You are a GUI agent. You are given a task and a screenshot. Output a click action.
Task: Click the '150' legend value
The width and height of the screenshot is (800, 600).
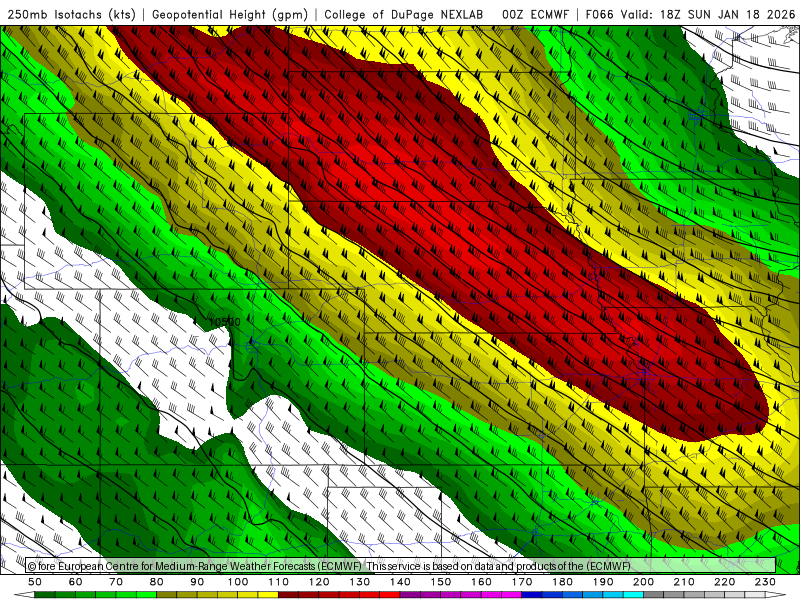(440, 582)
